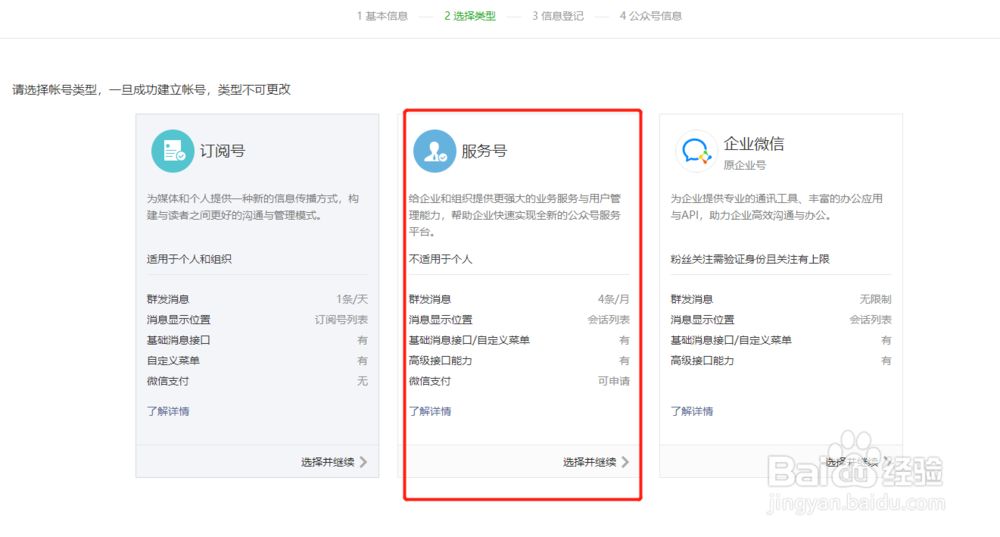Select step 4 公众号信息
This screenshot has width=1000, height=537.
tap(651, 16)
